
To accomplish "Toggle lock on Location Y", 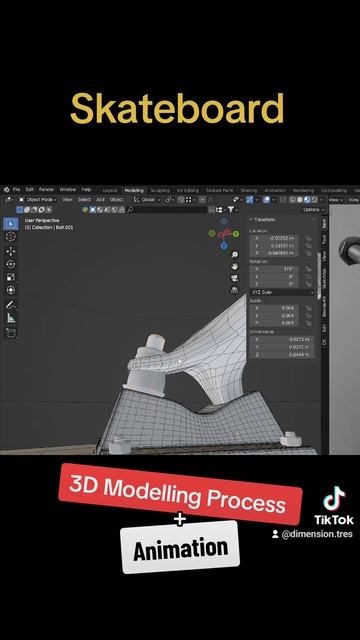I will click(309, 246).
